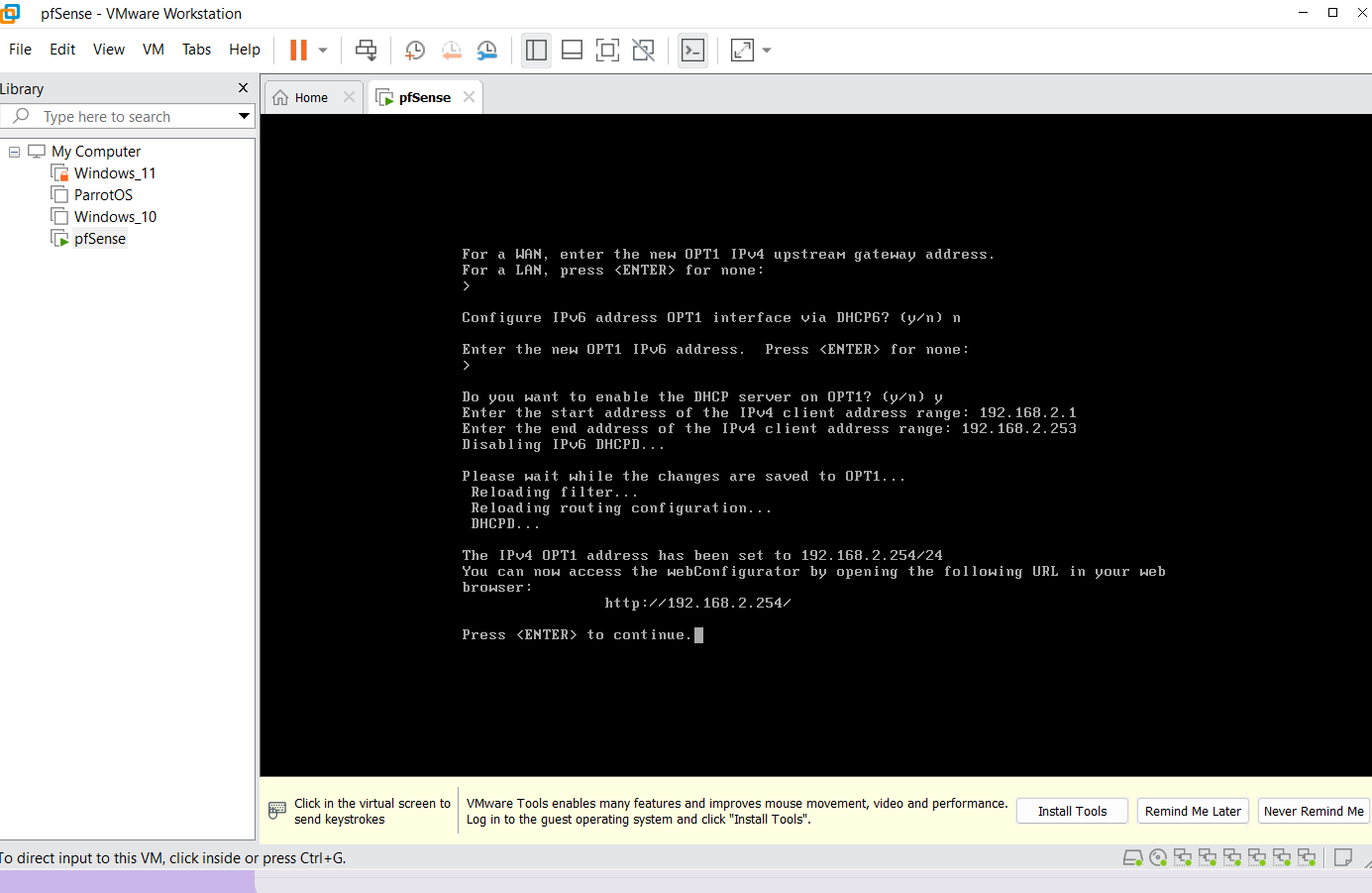The width and height of the screenshot is (1372, 893).
Task: Open the snapshot manager
Action: (487, 50)
